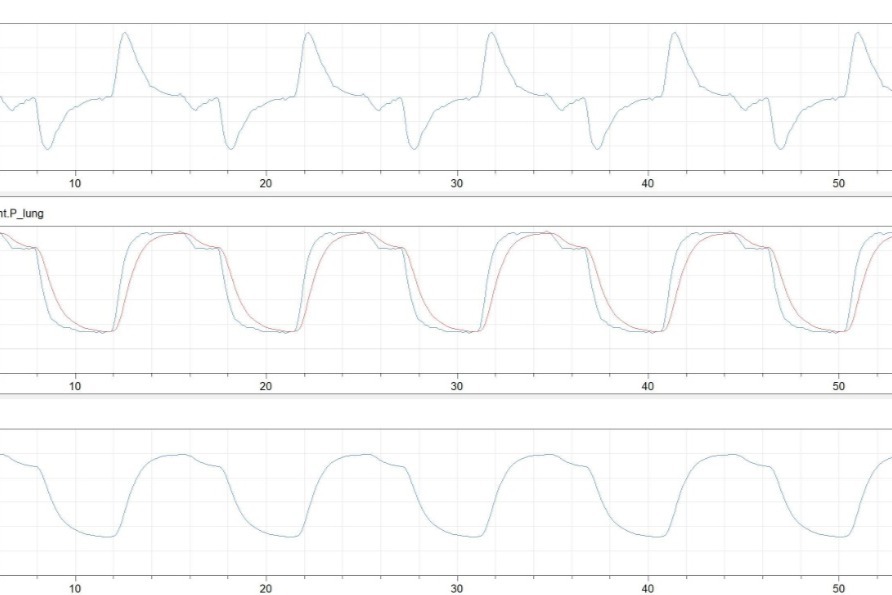The width and height of the screenshot is (892, 595).
Task: Click the '10' tick label of the top plot
Action: click(x=75, y=183)
